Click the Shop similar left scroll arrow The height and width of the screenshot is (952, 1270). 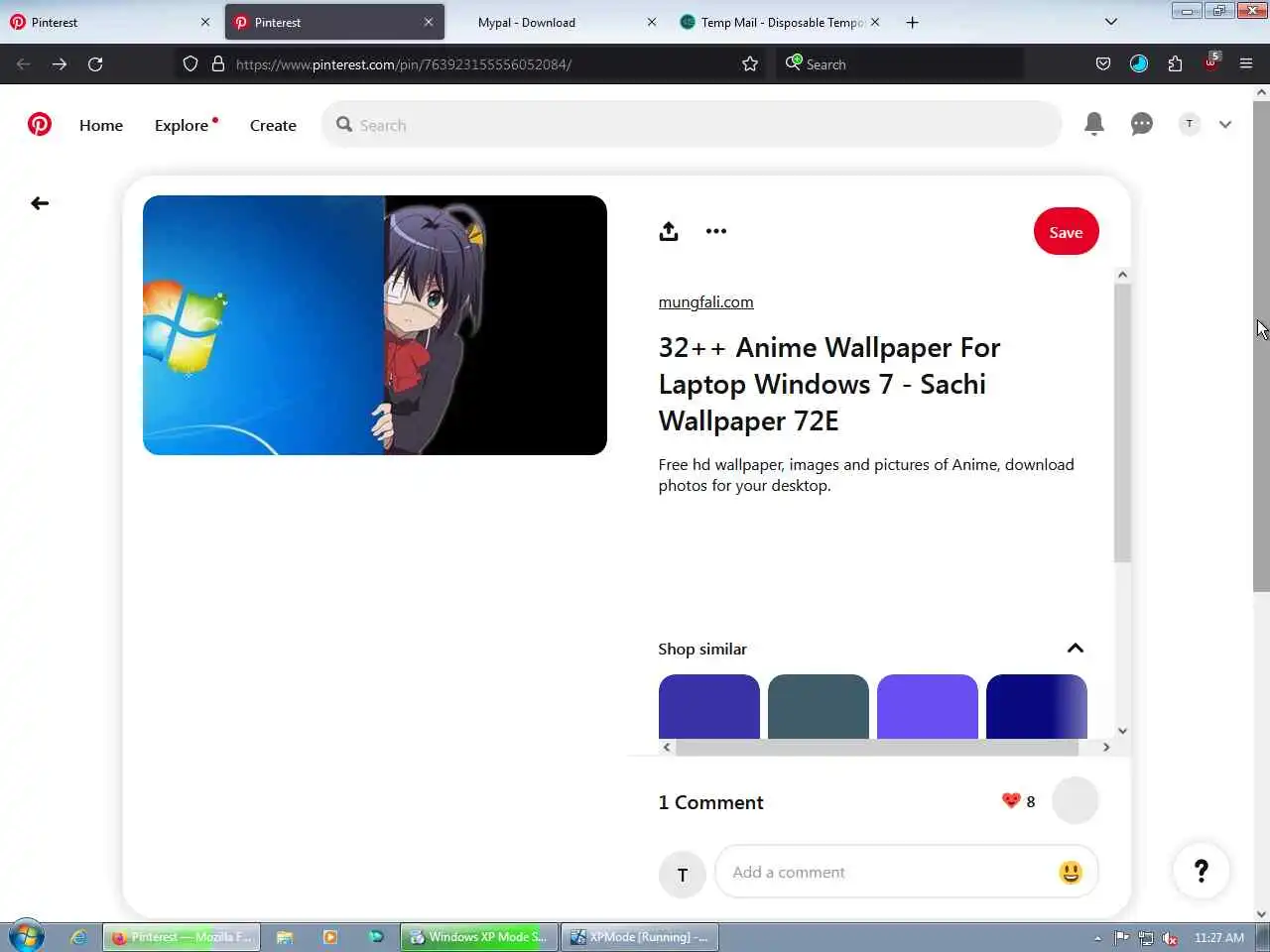(667, 748)
